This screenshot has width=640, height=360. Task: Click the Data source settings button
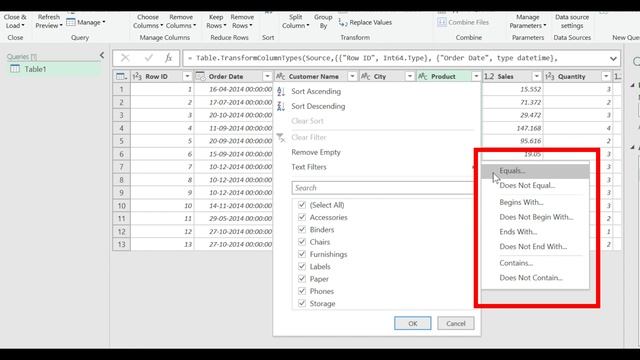pyautogui.click(x=572, y=21)
